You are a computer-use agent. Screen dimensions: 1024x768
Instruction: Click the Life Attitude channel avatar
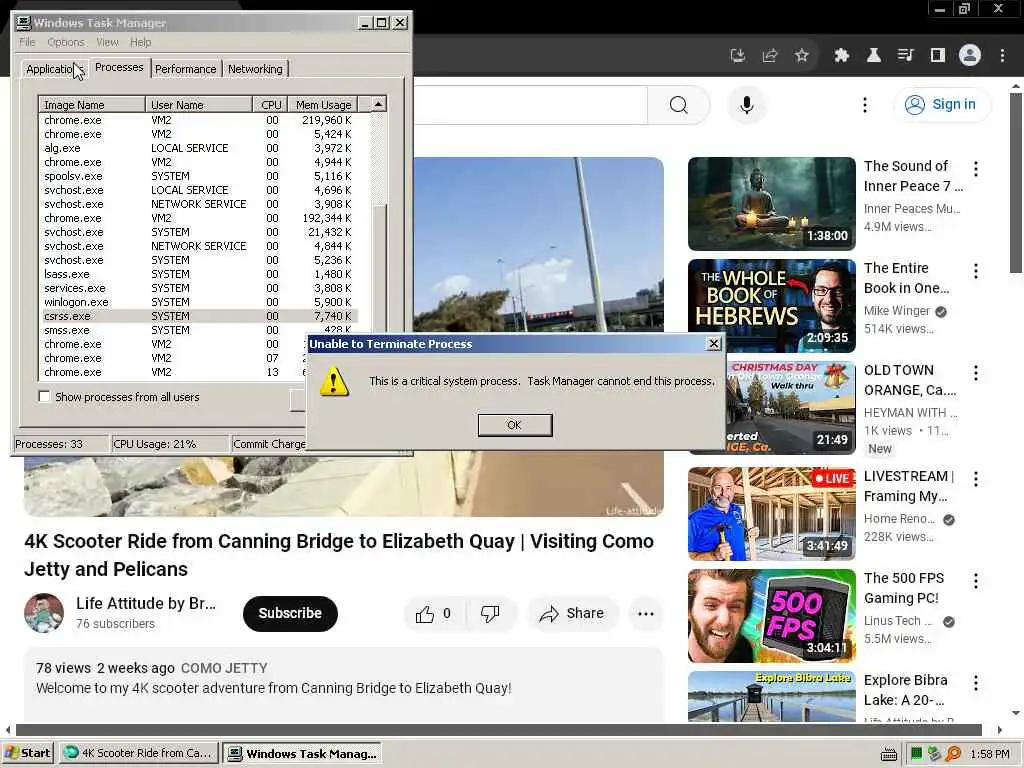44,613
